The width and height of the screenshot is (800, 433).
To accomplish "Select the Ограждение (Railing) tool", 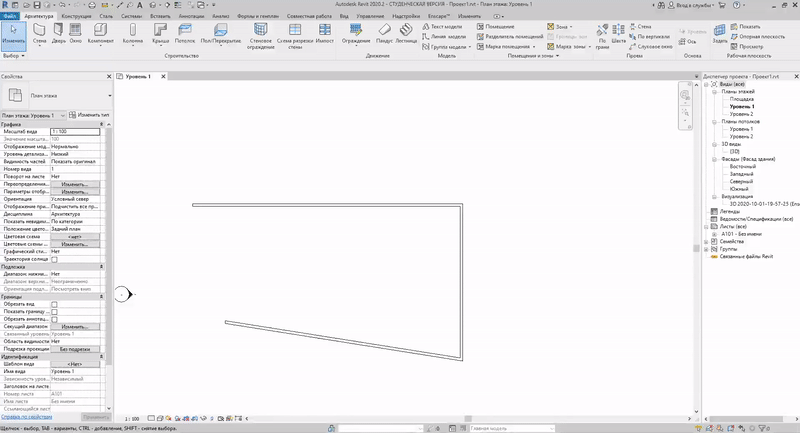I will pyautogui.click(x=356, y=33).
